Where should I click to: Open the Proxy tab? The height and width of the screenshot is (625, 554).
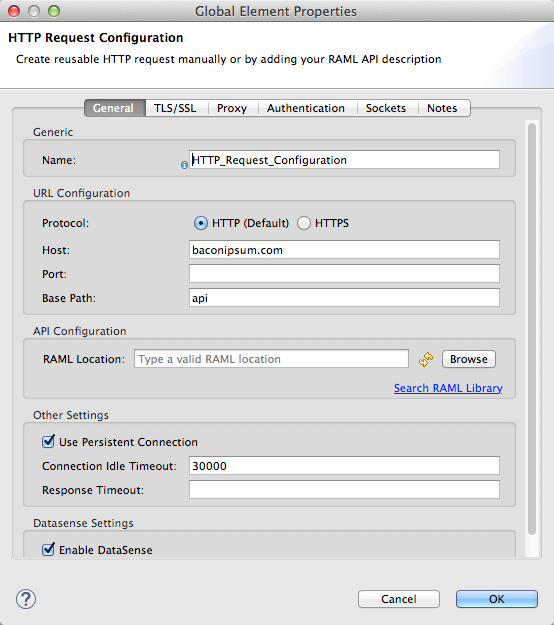click(232, 108)
